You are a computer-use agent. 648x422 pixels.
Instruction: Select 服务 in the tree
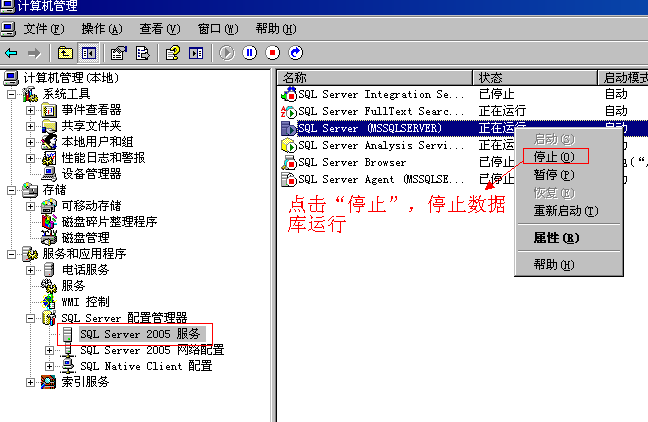pyautogui.click(x=73, y=286)
